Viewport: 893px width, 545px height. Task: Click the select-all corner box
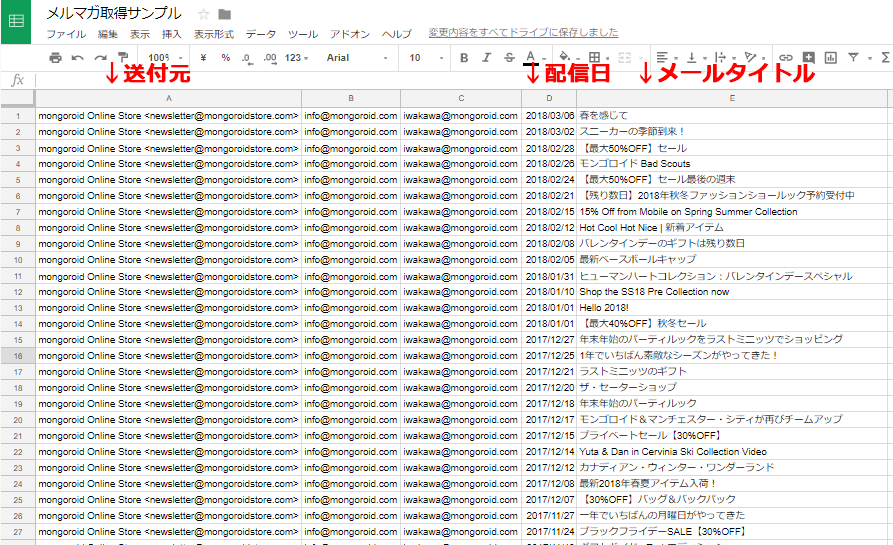[18, 98]
